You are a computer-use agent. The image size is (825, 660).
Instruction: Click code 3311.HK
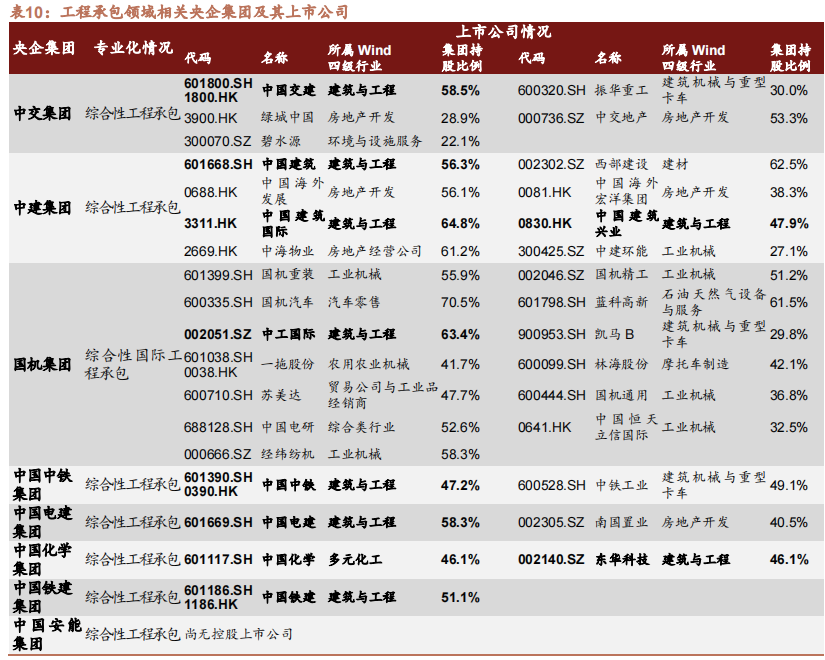tap(210, 223)
